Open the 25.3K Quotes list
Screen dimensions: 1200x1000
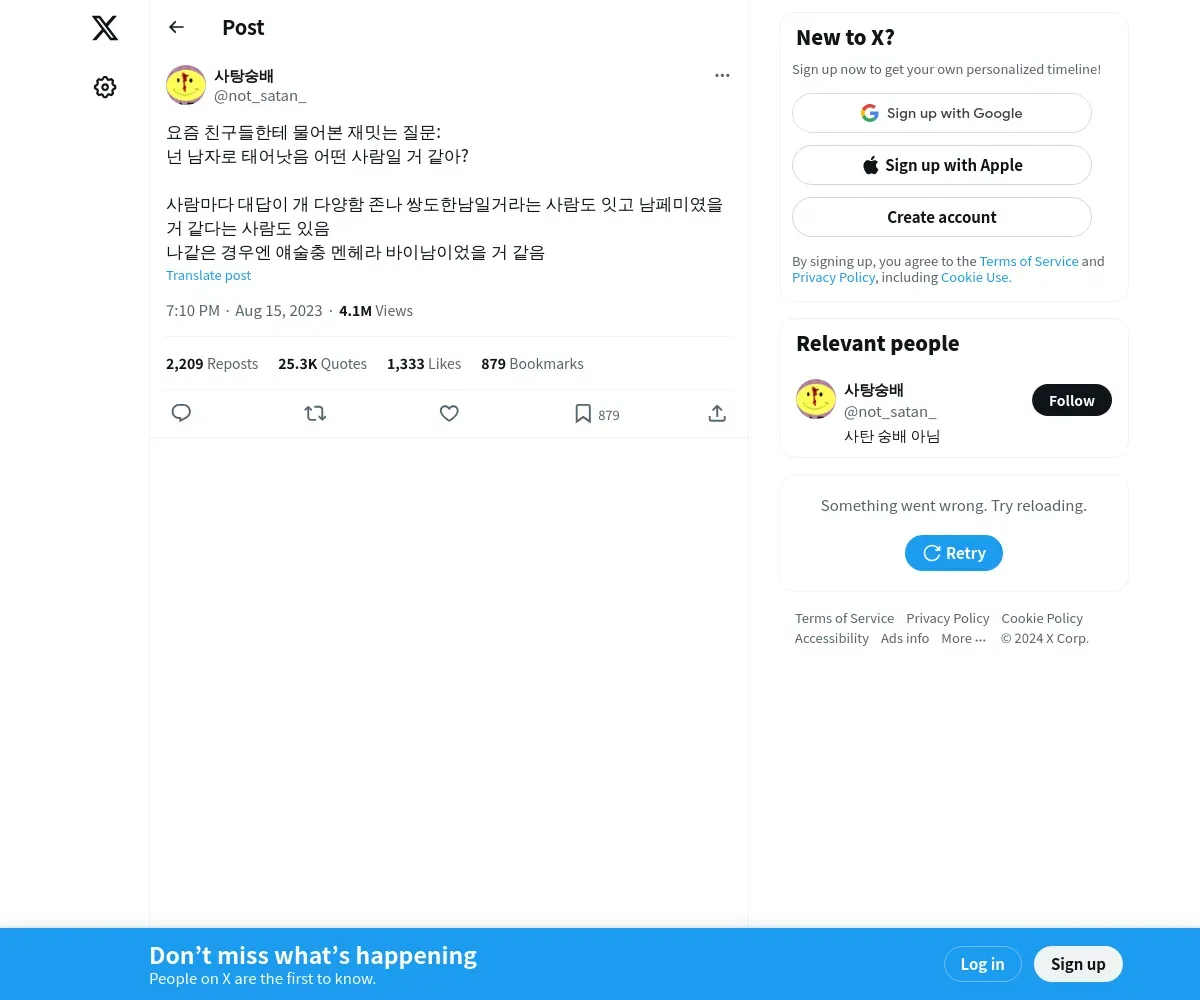tap(322, 364)
